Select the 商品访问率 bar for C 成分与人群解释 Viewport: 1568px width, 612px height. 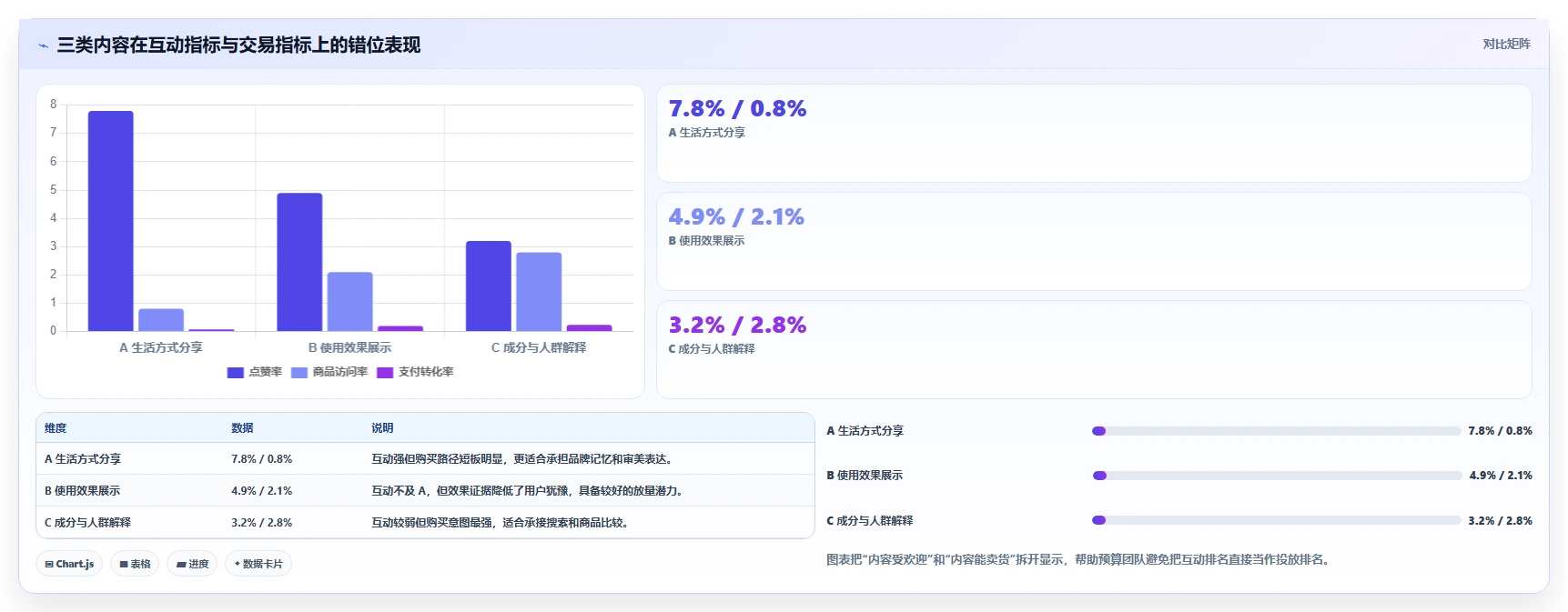click(x=539, y=292)
